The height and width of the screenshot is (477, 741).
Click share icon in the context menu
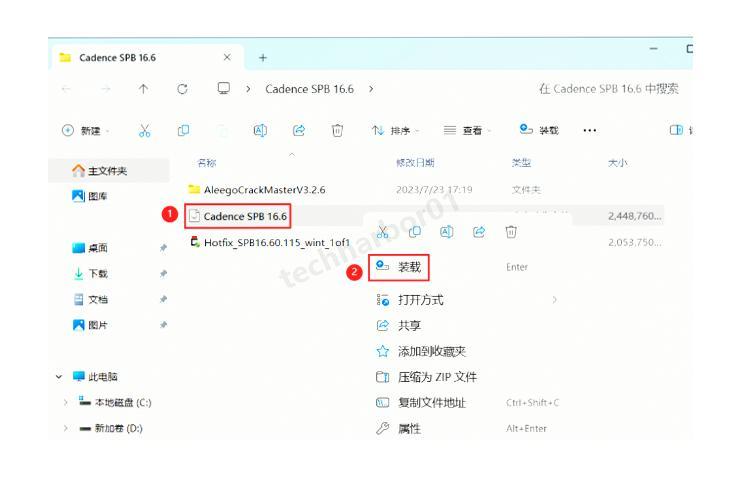[x=479, y=232]
